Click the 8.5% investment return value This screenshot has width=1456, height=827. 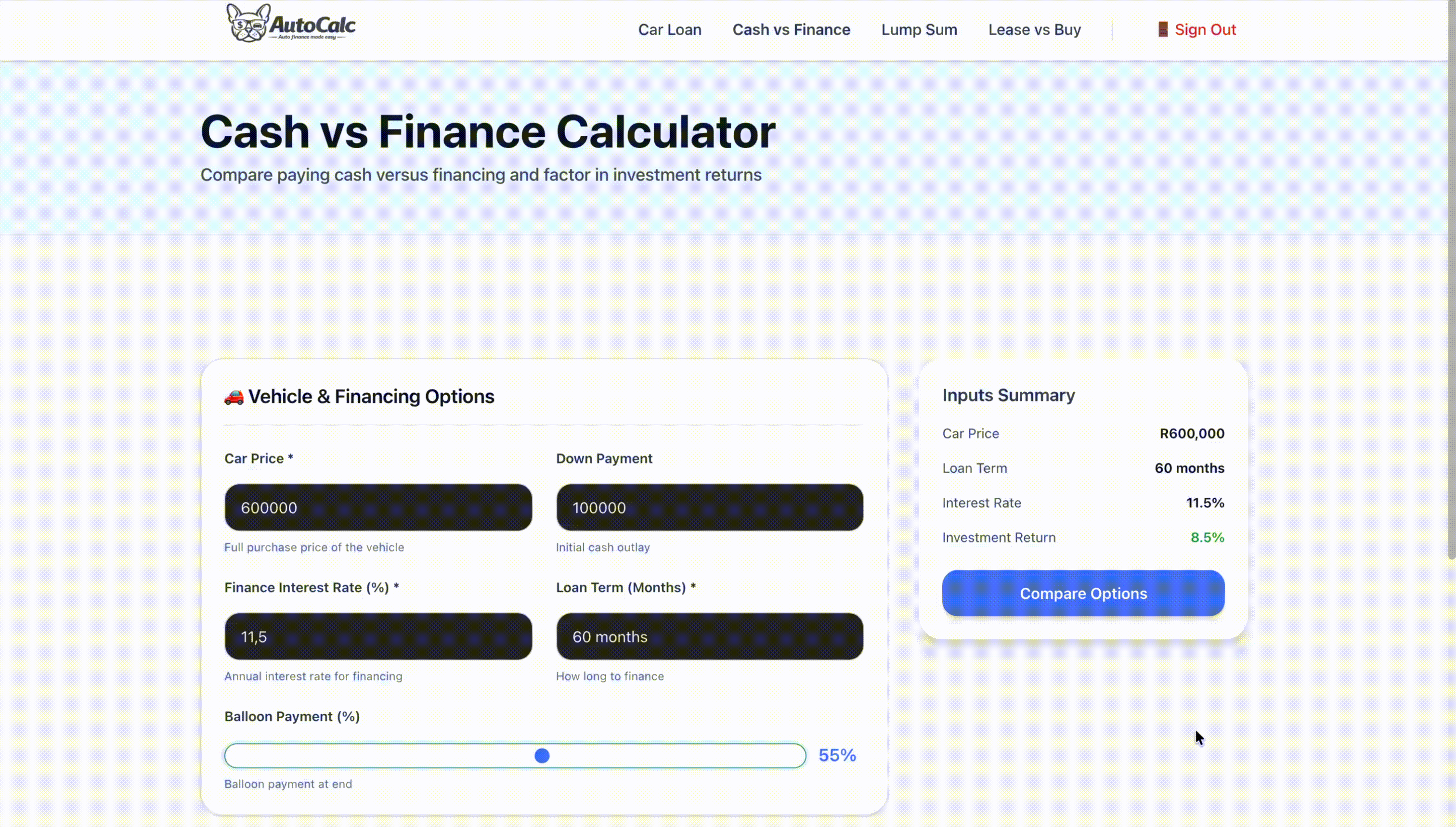(x=1207, y=537)
